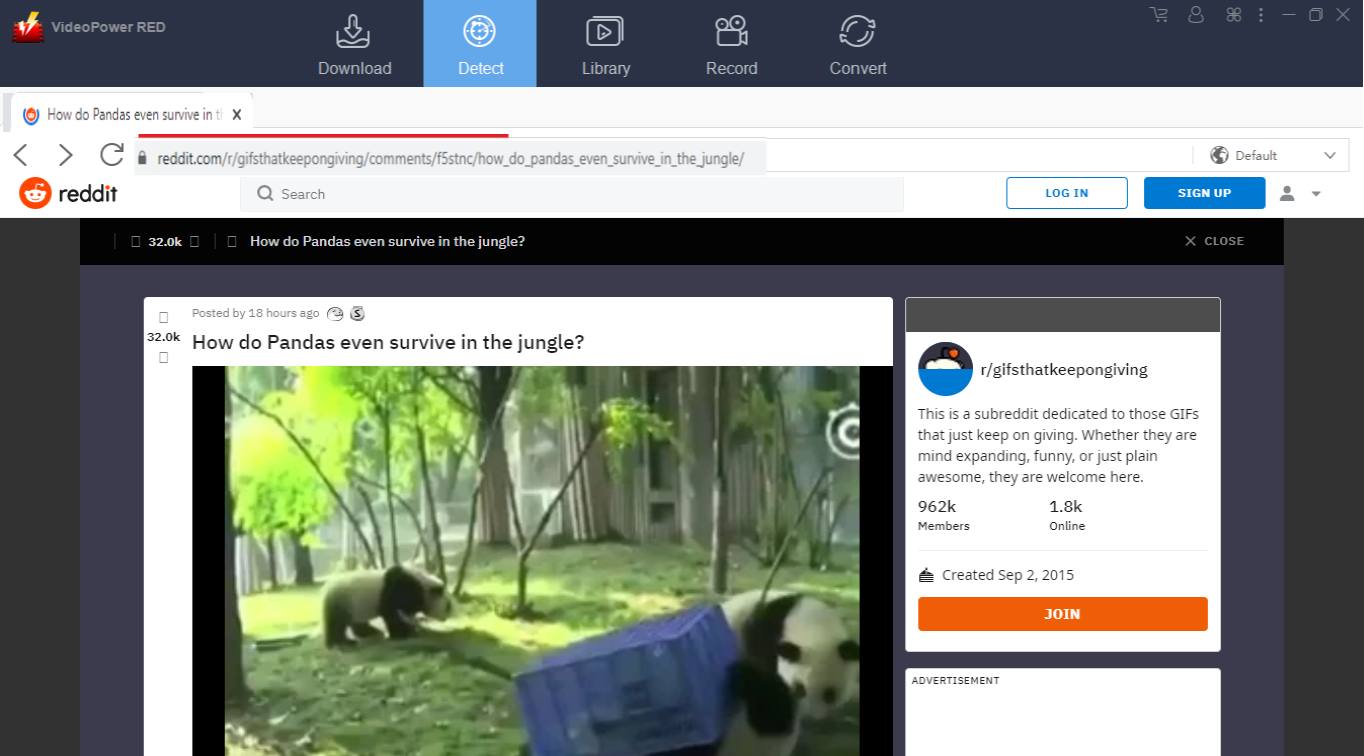Close the 'How do Pandas' browser tab

point(237,115)
